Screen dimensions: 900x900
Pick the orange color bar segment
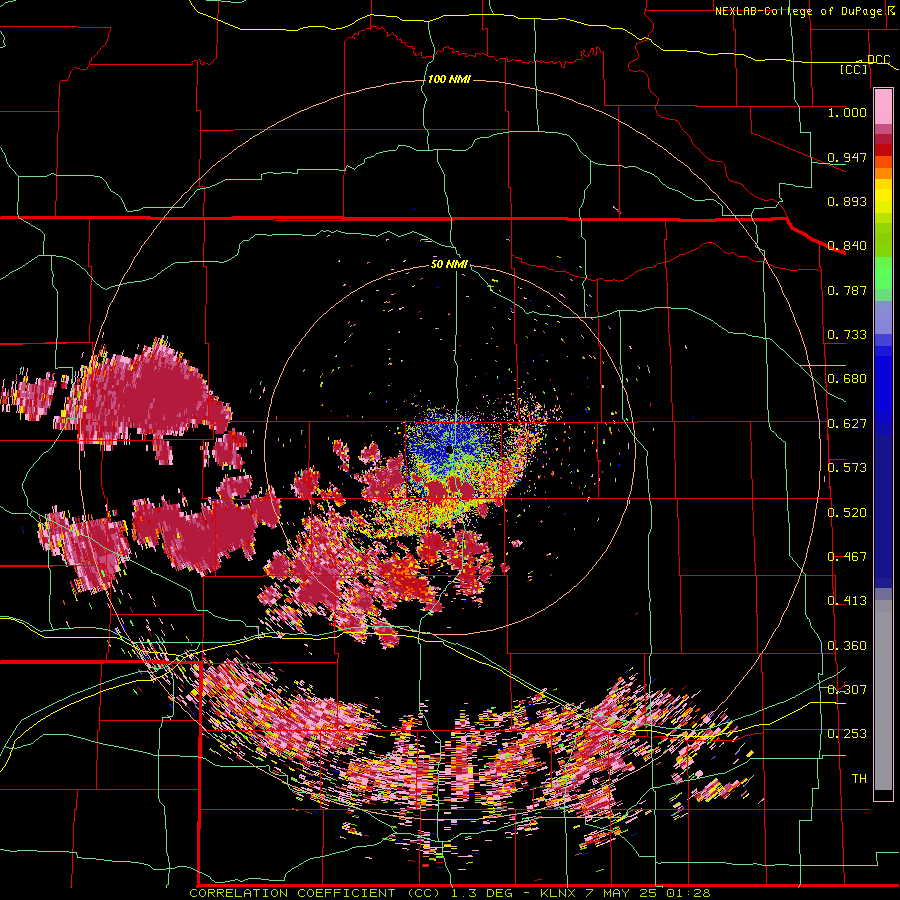(883, 173)
